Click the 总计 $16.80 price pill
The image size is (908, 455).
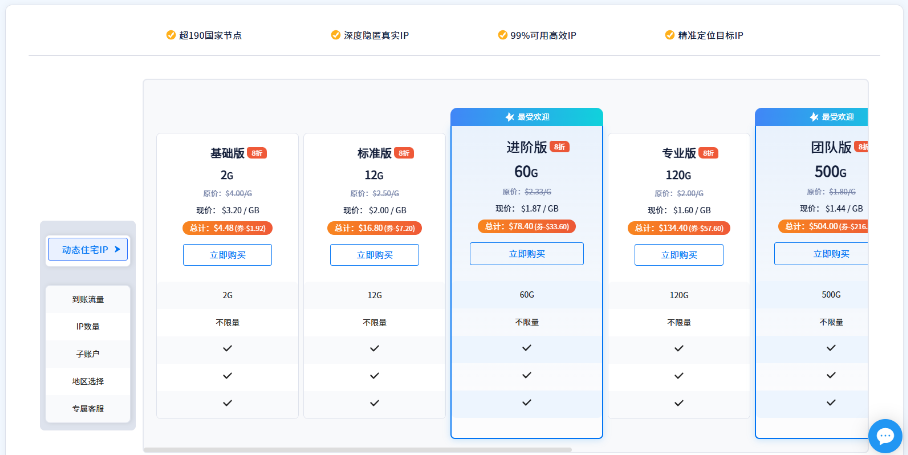pos(374,228)
